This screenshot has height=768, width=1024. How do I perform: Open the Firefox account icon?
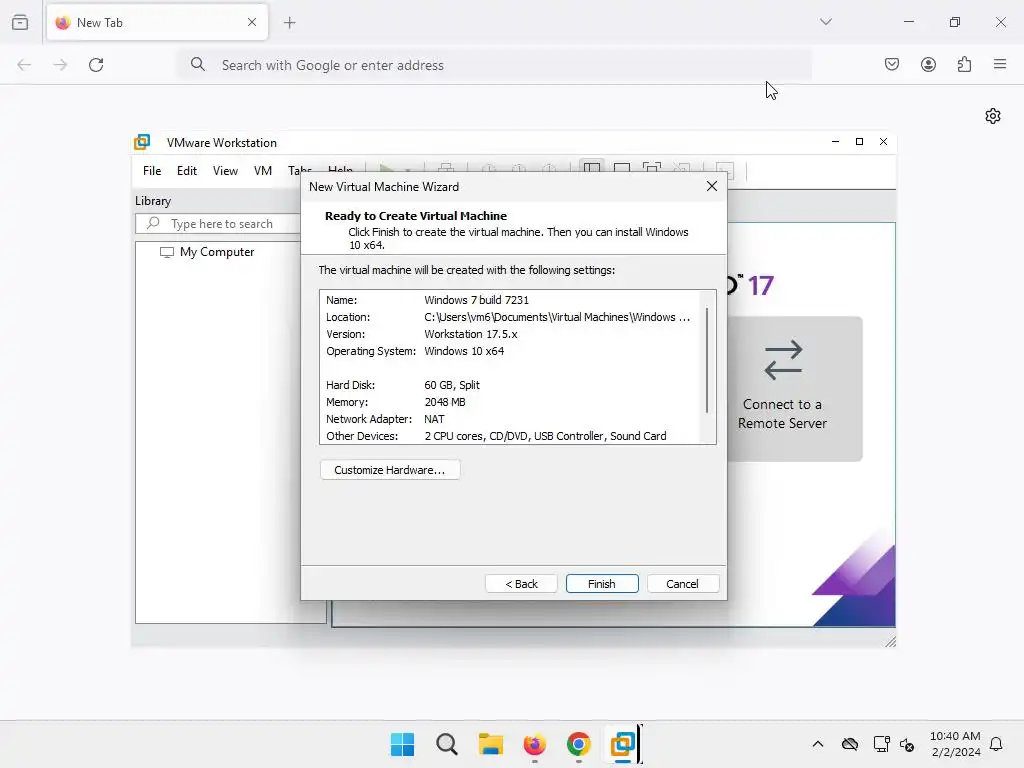[x=928, y=64]
